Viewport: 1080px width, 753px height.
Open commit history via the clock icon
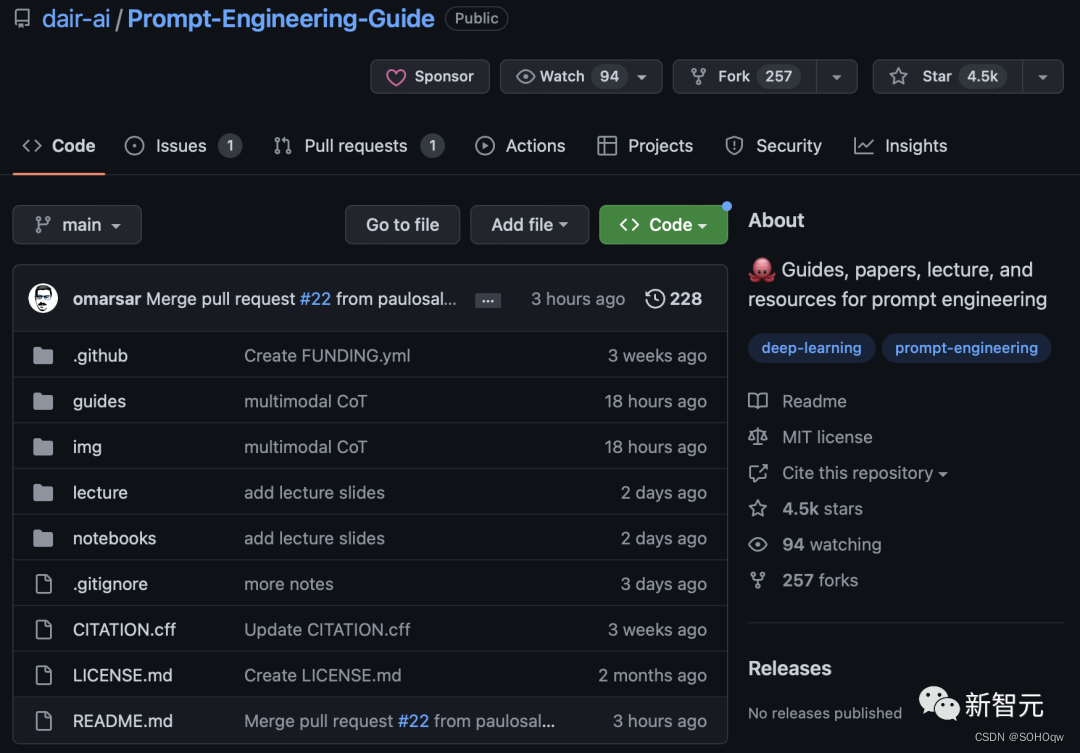pyautogui.click(x=655, y=298)
